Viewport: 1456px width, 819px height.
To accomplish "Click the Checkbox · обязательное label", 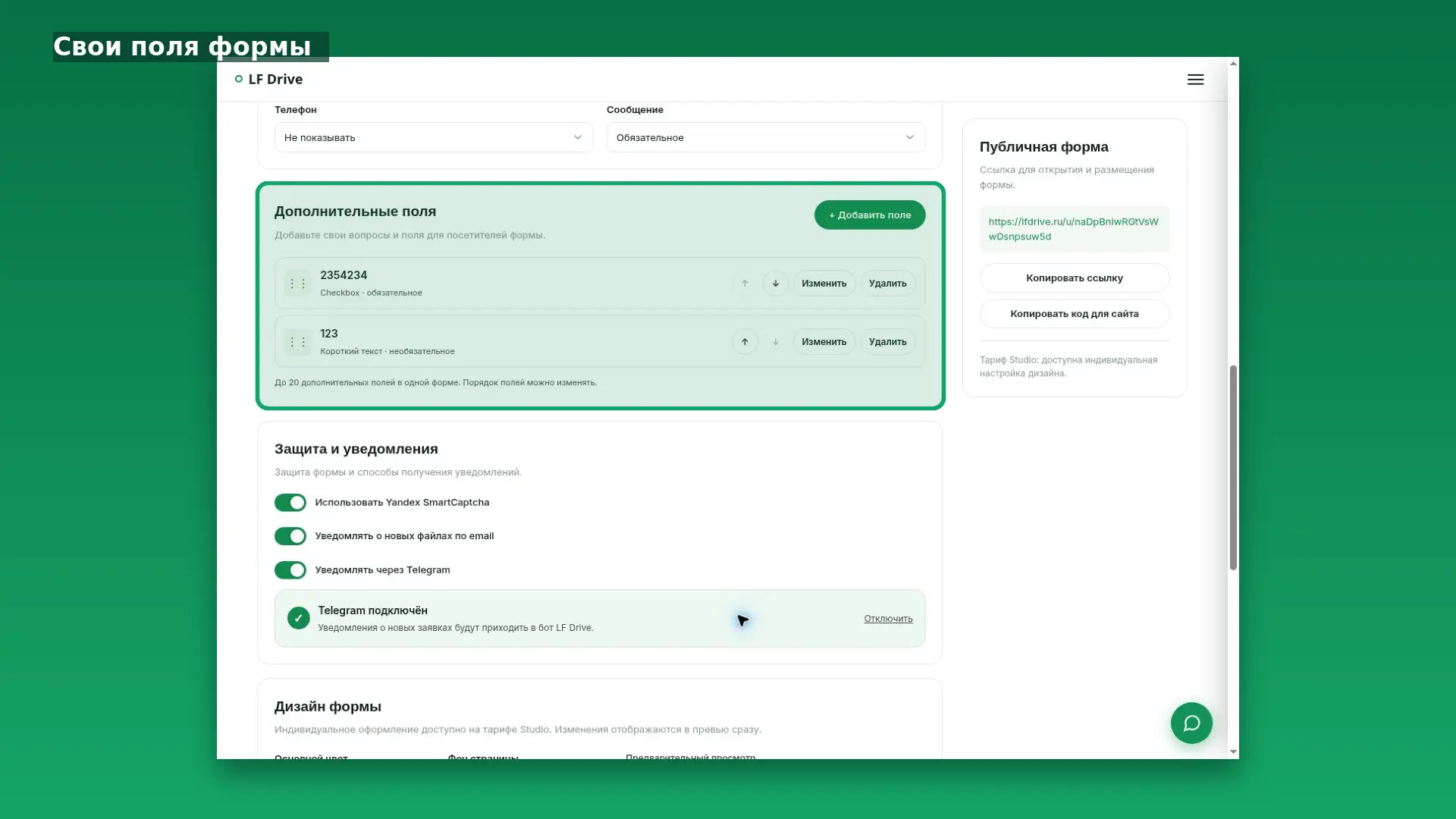I will pos(371,293).
